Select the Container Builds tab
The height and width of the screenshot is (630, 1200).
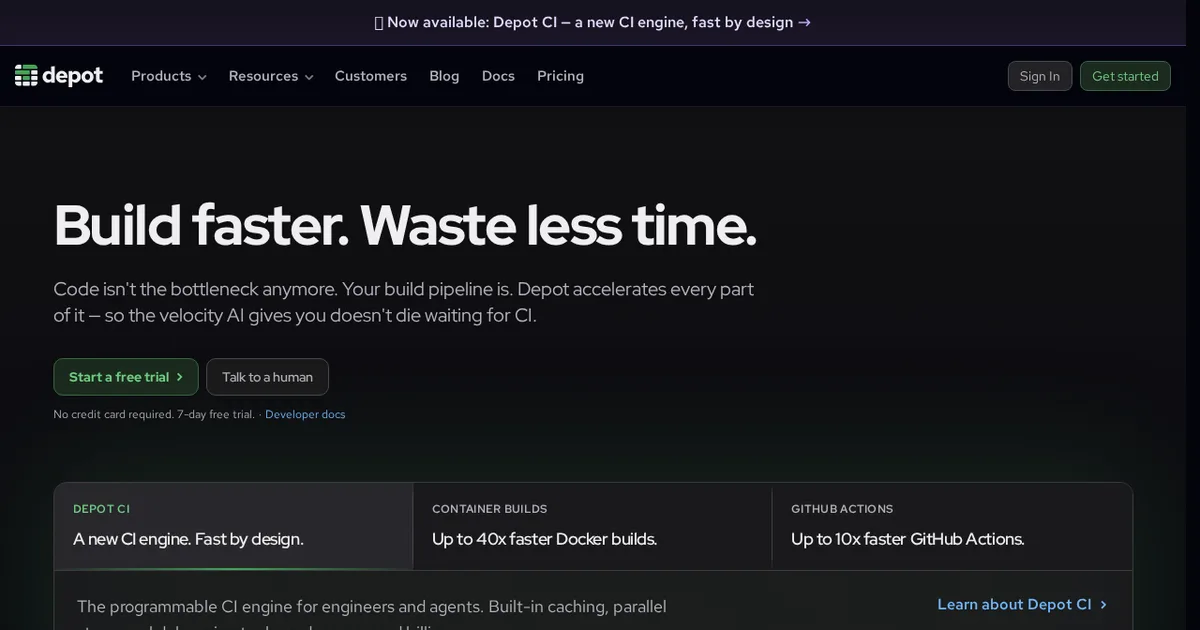pos(592,527)
